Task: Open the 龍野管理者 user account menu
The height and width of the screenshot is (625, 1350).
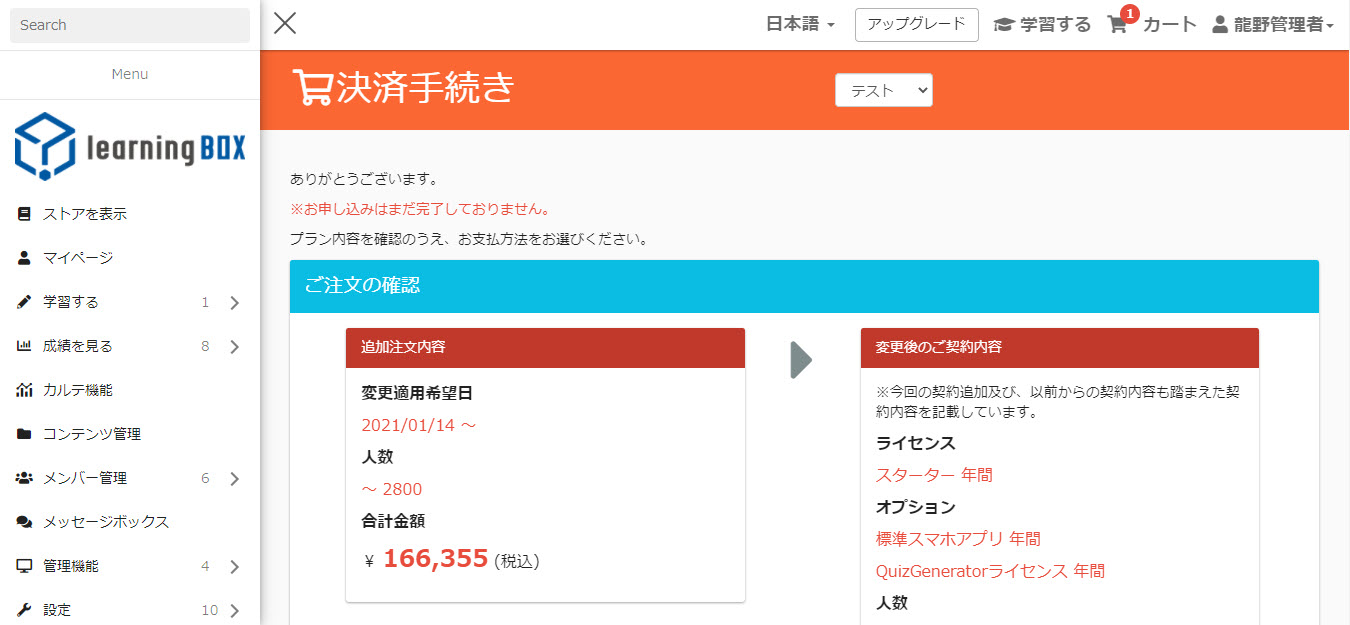Action: pos(1273,25)
